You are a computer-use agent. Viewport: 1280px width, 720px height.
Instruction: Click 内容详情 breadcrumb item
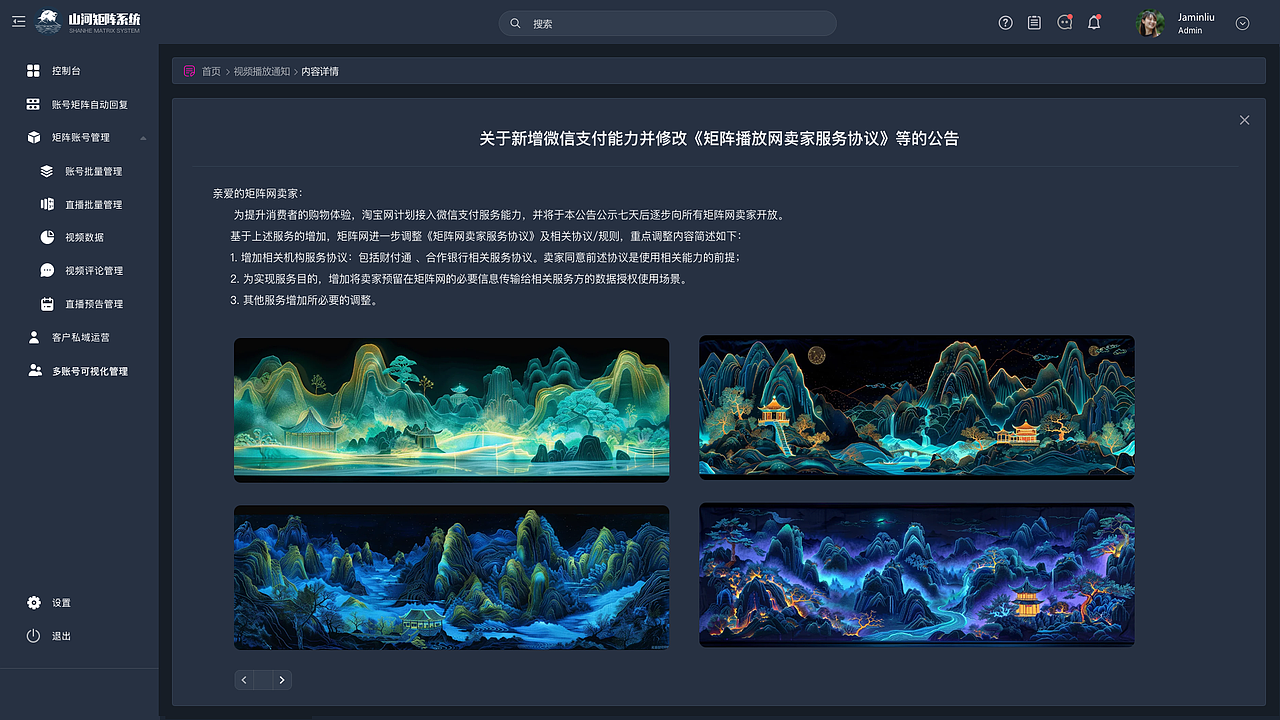pyautogui.click(x=320, y=72)
